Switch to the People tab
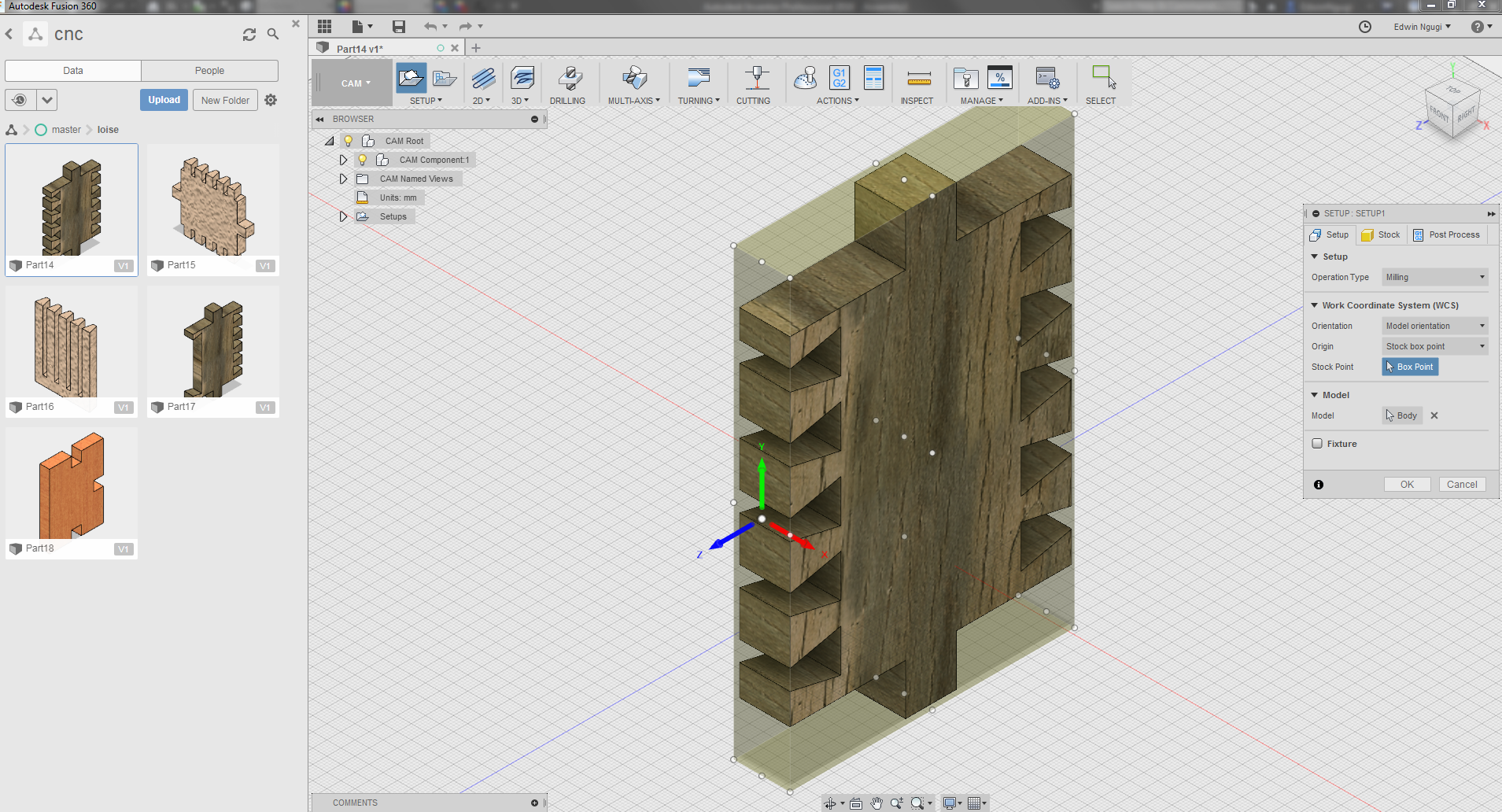 [x=209, y=71]
